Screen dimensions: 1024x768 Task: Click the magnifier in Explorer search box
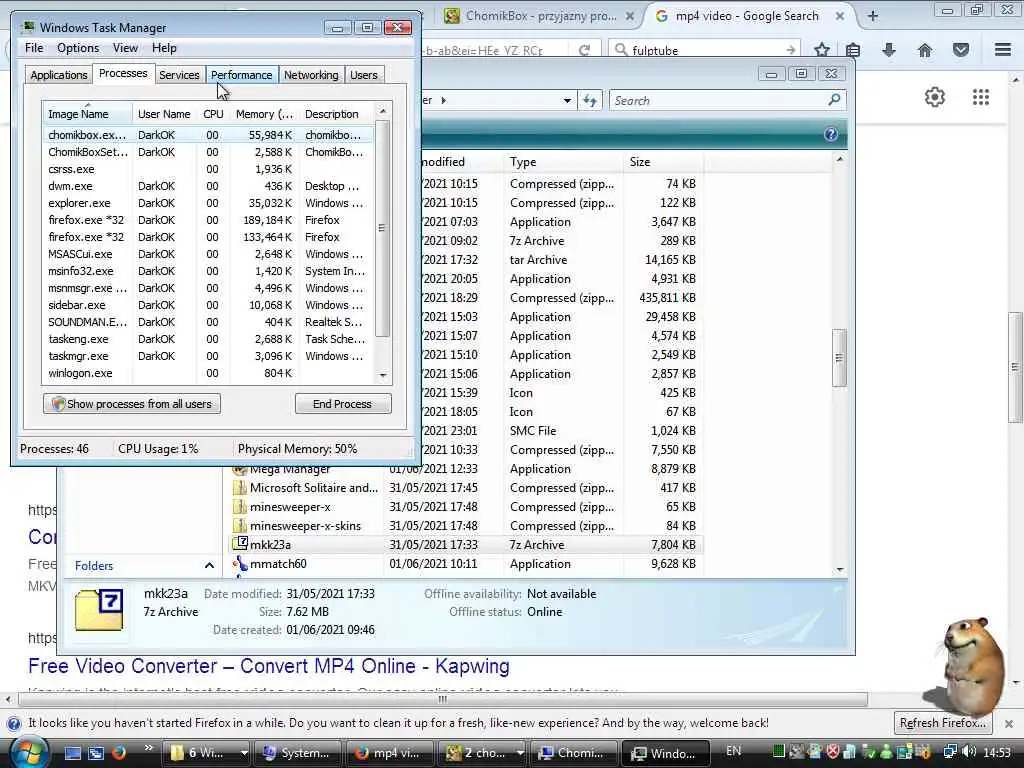pos(834,100)
